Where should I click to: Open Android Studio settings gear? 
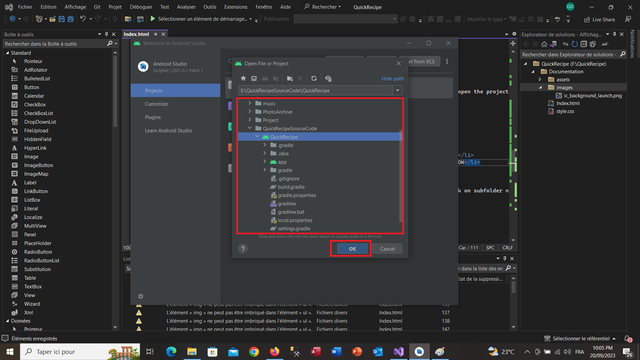(x=141, y=296)
